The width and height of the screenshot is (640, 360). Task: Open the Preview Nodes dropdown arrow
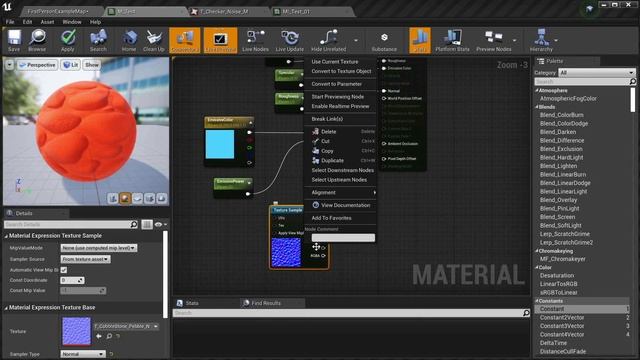click(x=515, y=40)
